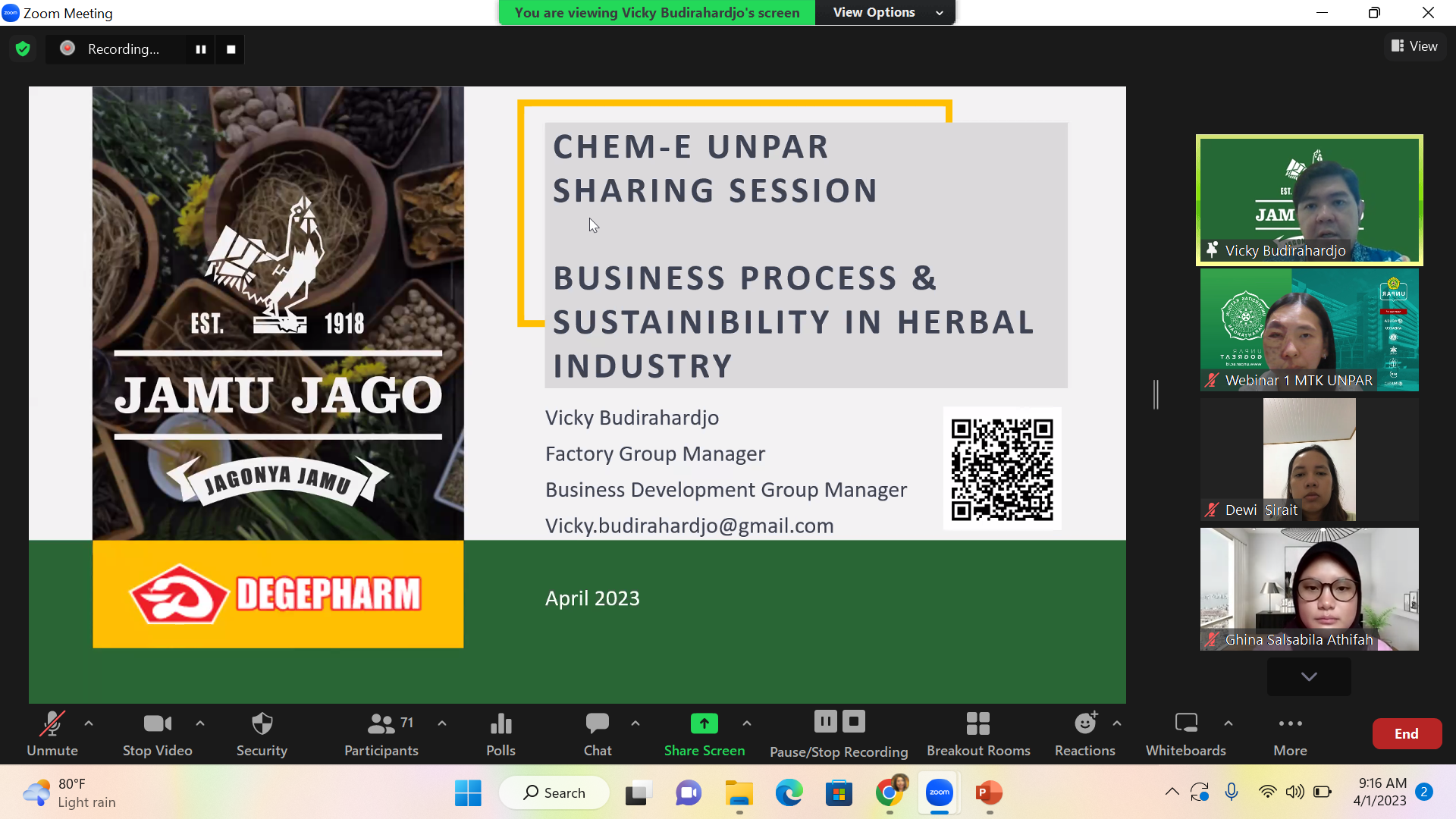Expand audio settings arrow beside Unmute
The width and height of the screenshot is (1456, 819).
tap(89, 723)
